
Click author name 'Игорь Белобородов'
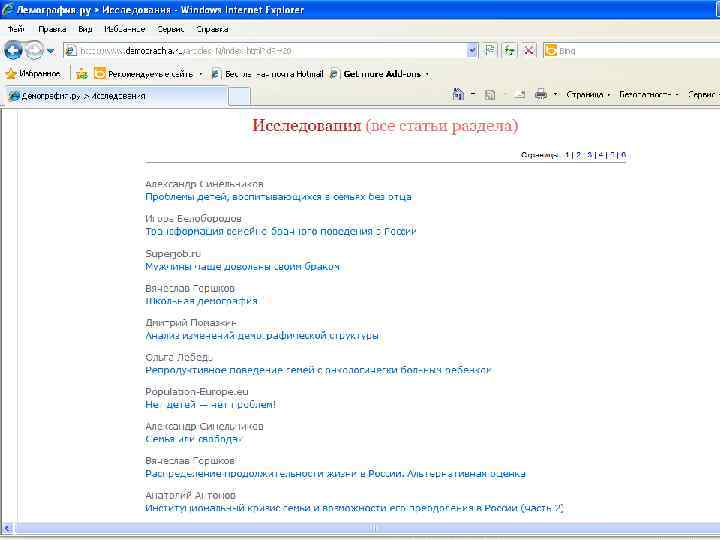(x=193, y=219)
